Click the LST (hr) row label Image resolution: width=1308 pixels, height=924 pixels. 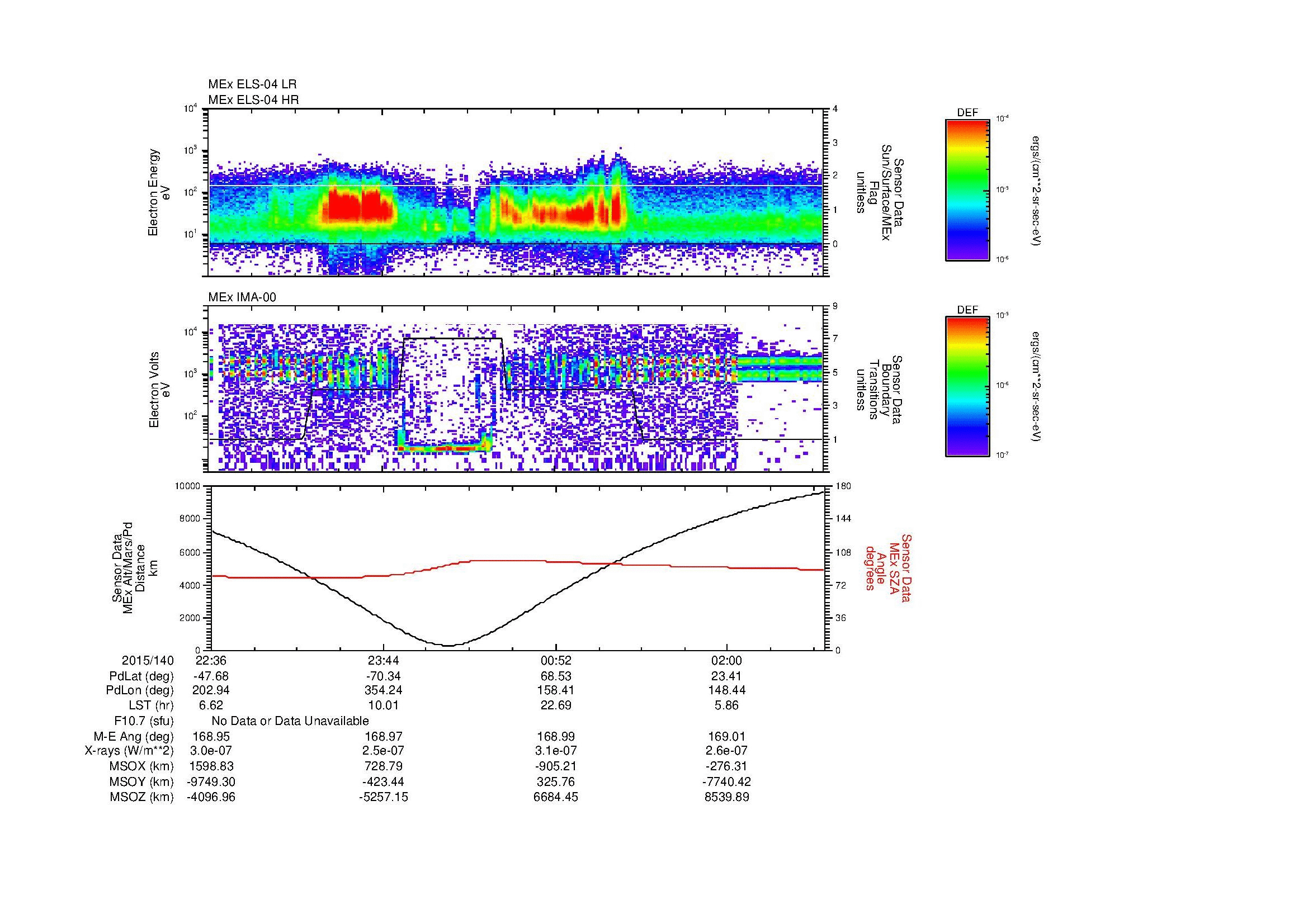[151, 706]
